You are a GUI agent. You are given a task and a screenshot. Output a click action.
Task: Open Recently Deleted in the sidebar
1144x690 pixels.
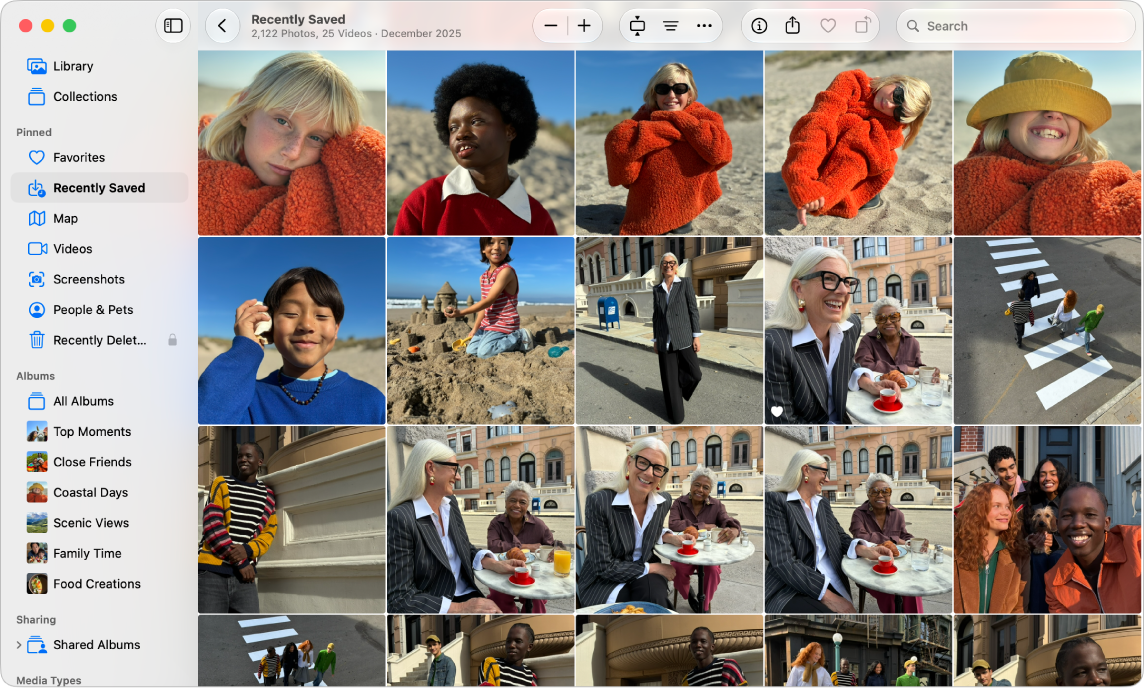[99, 341]
